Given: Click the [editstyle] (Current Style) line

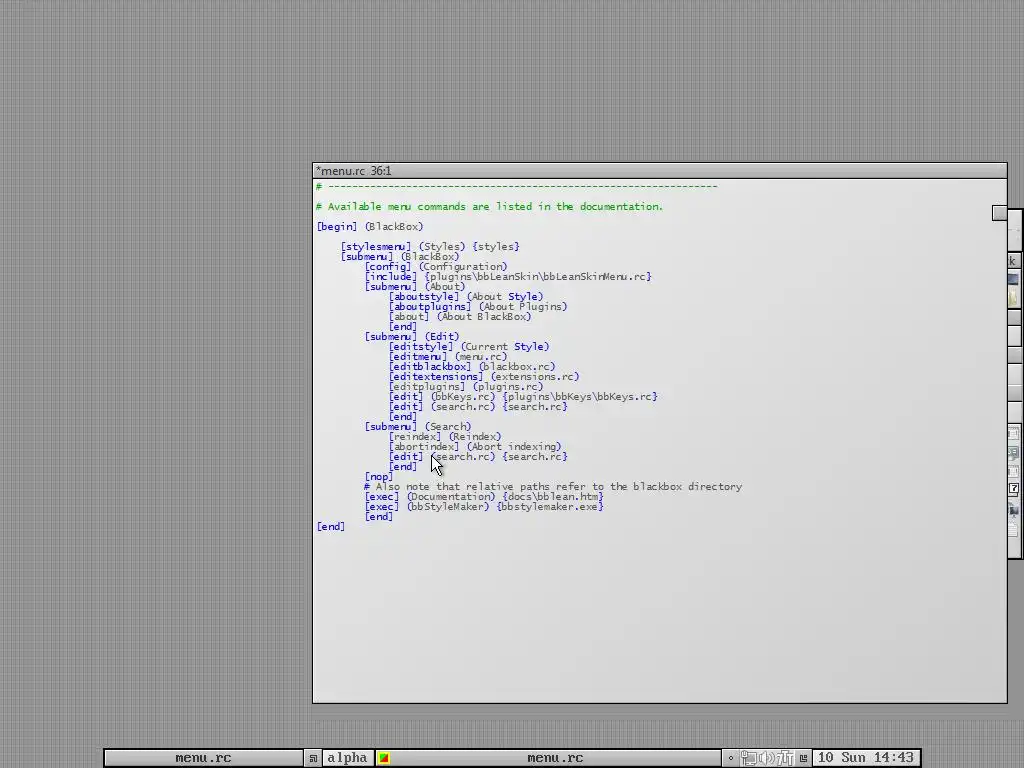Looking at the screenshot, I should [469, 347].
